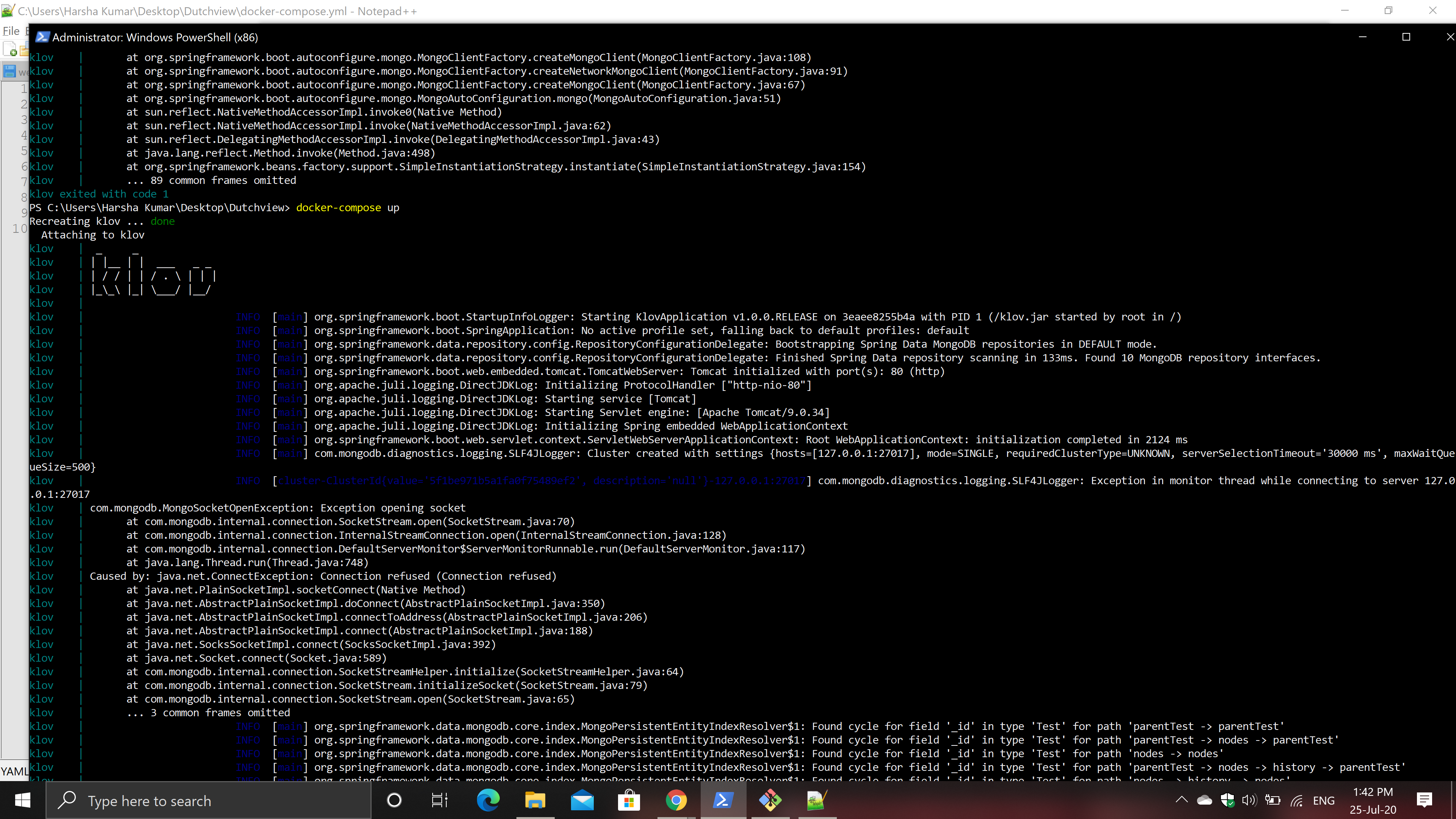Launch the Mail app from the taskbar

[582, 800]
